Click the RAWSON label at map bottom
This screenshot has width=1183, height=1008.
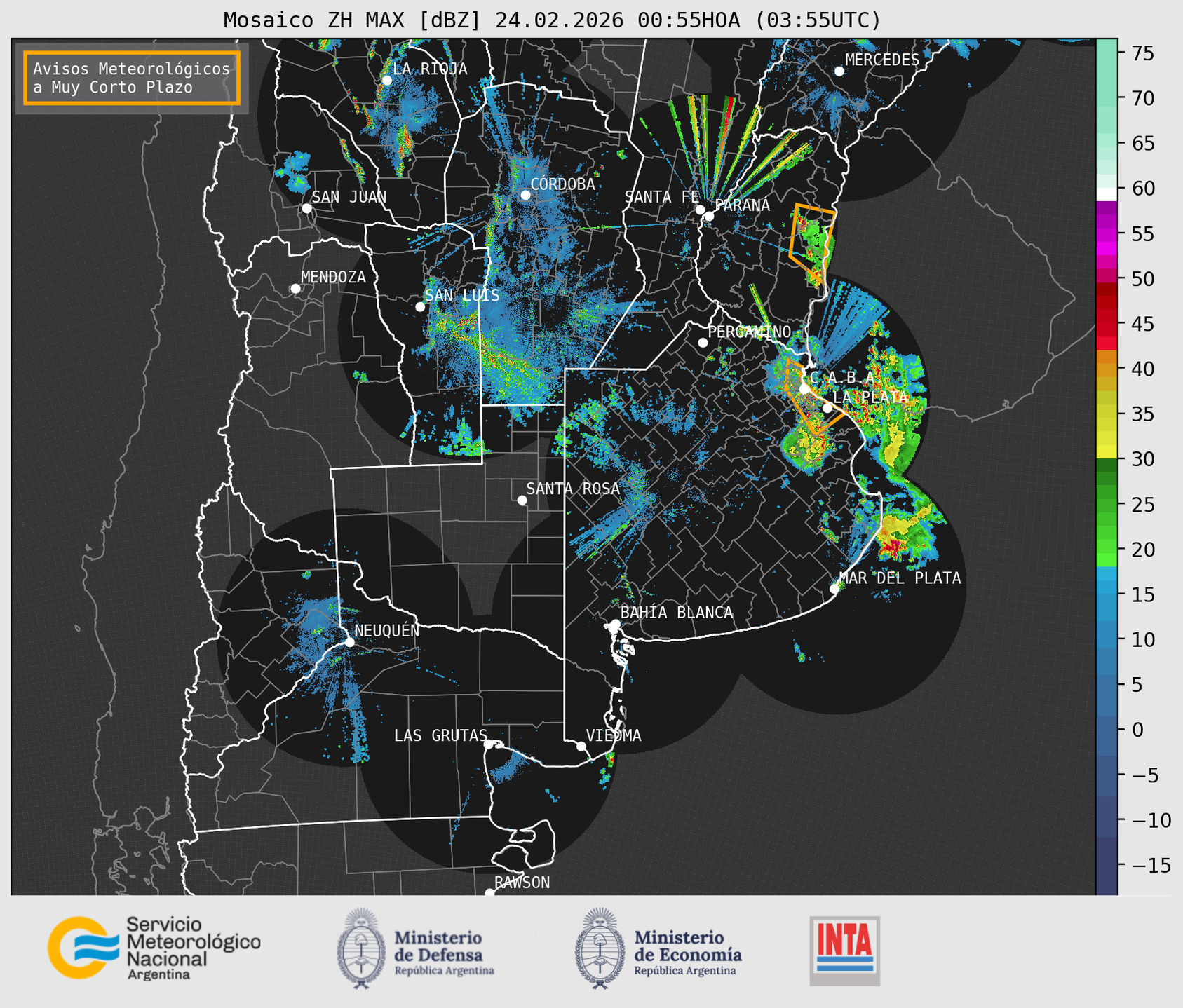[522, 883]
